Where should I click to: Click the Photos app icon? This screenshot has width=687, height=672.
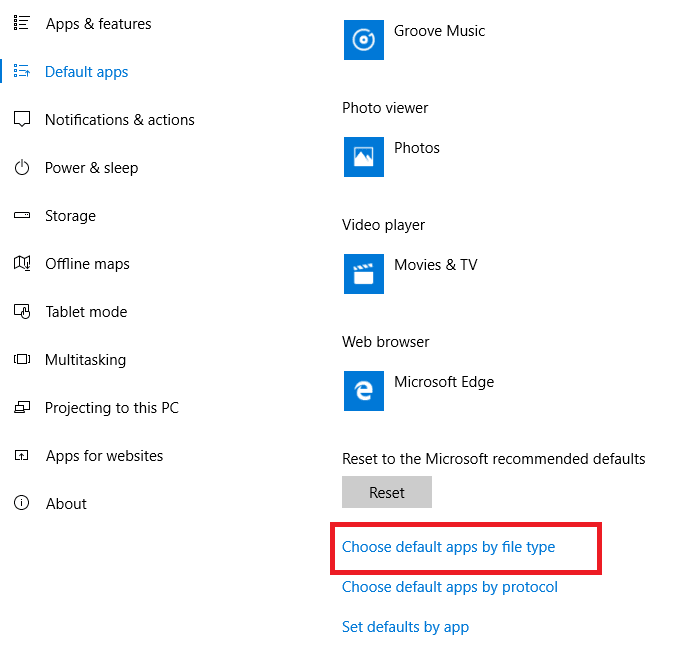[364, 157]
